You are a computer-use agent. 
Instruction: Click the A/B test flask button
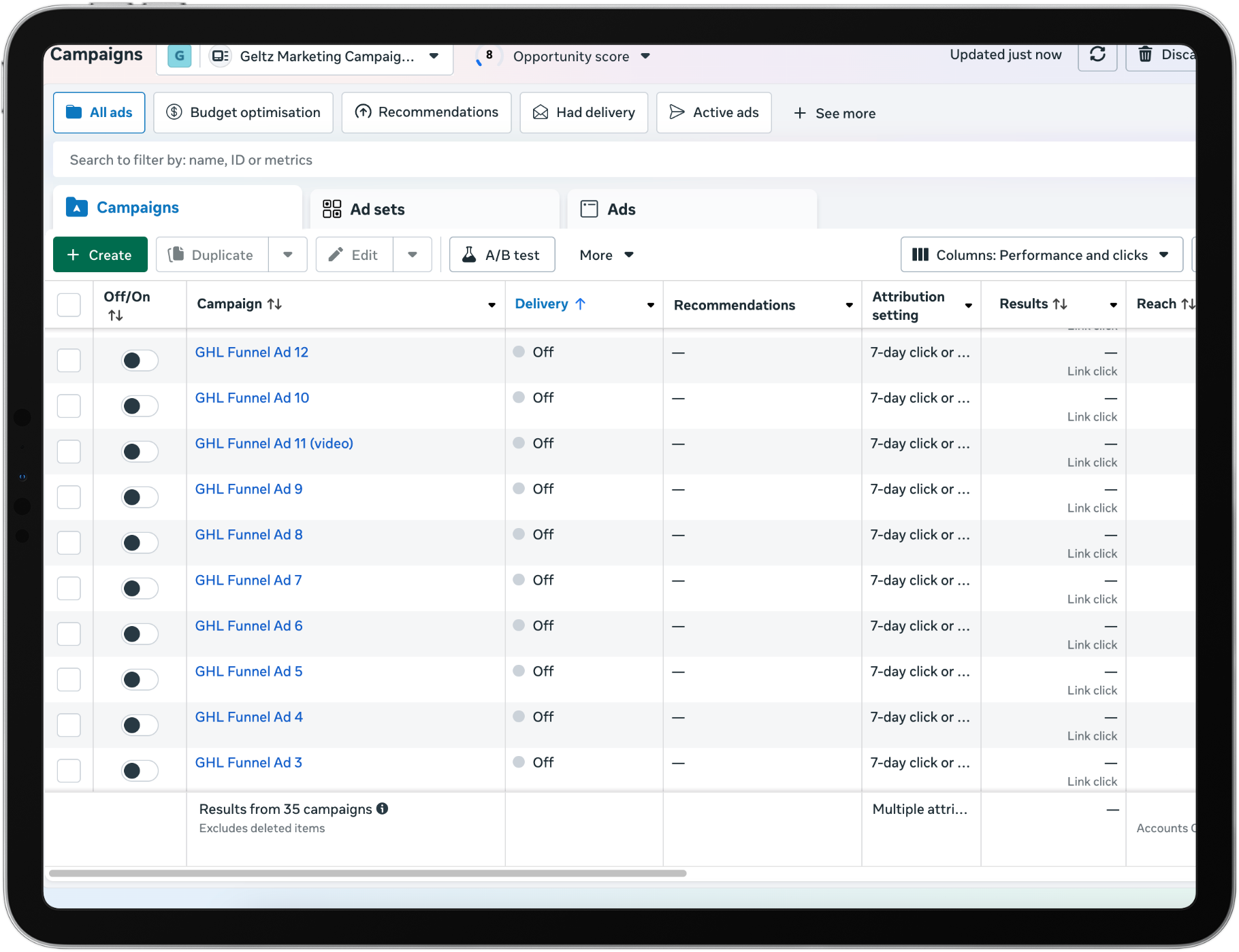click(502, 255)
